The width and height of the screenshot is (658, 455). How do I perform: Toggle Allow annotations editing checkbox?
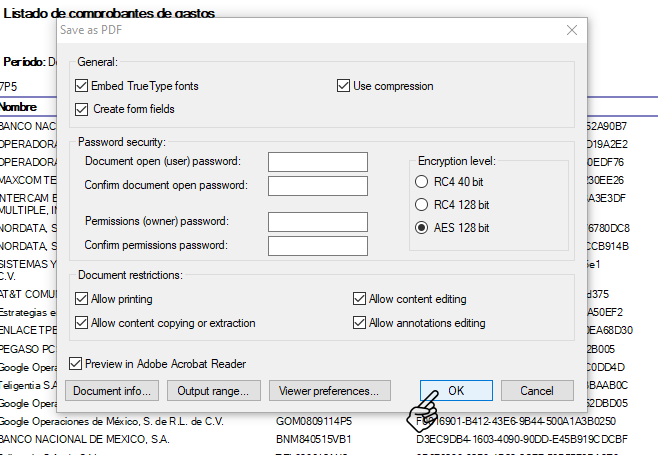click(x=360, y=323)
